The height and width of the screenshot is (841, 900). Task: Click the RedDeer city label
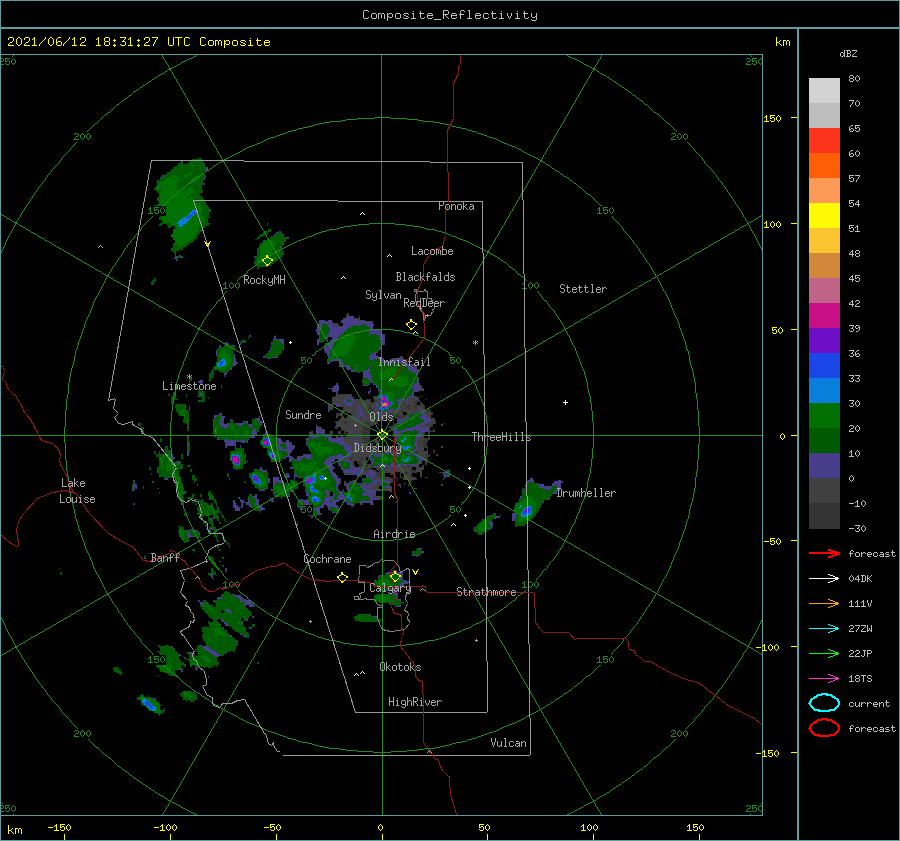pos(424,303)
